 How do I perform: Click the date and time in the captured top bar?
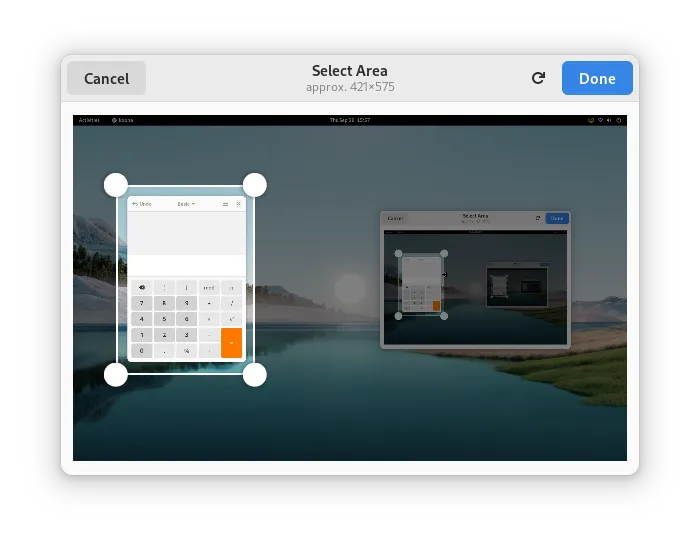350,120
